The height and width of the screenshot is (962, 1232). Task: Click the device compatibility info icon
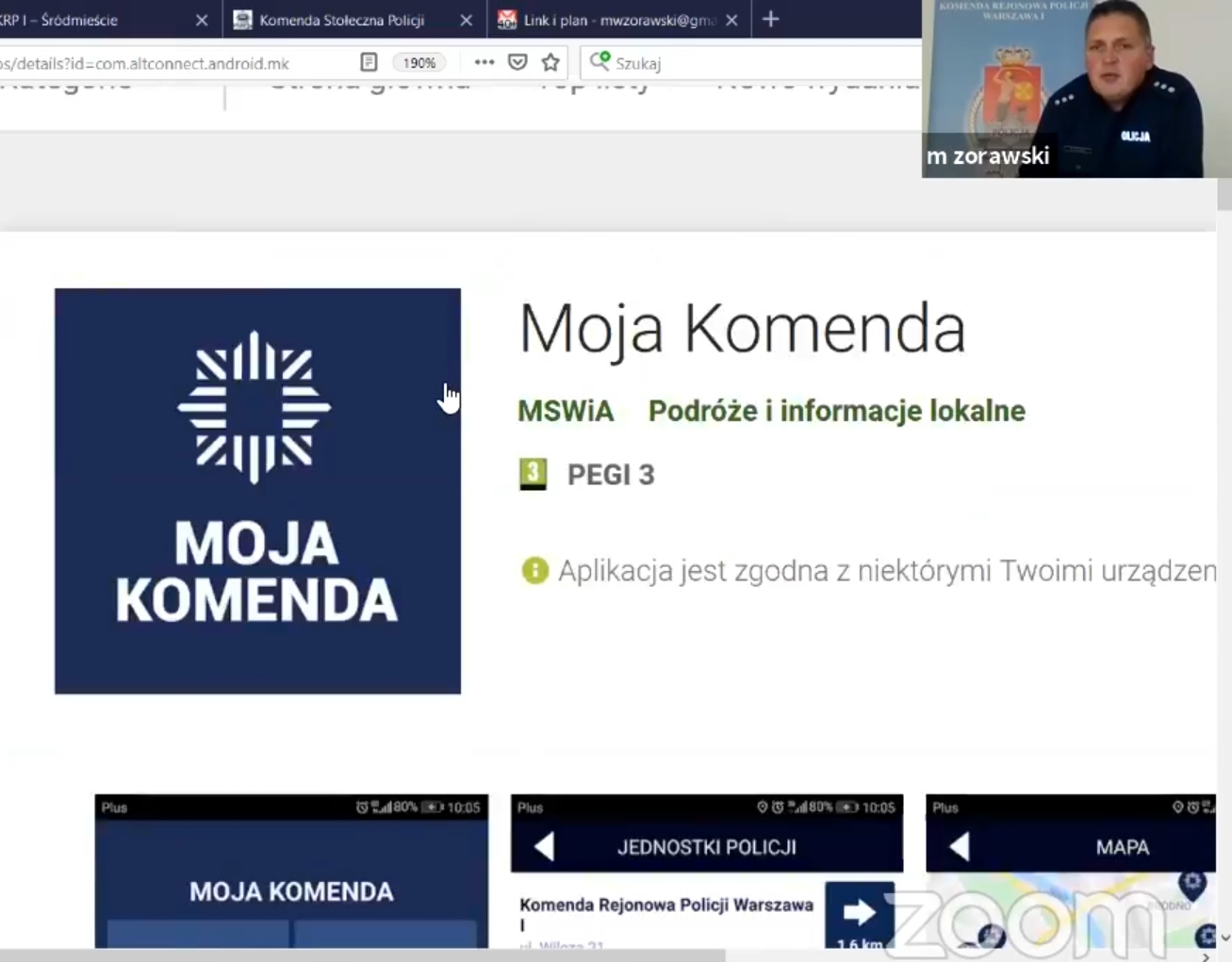(x=534, y=570)
